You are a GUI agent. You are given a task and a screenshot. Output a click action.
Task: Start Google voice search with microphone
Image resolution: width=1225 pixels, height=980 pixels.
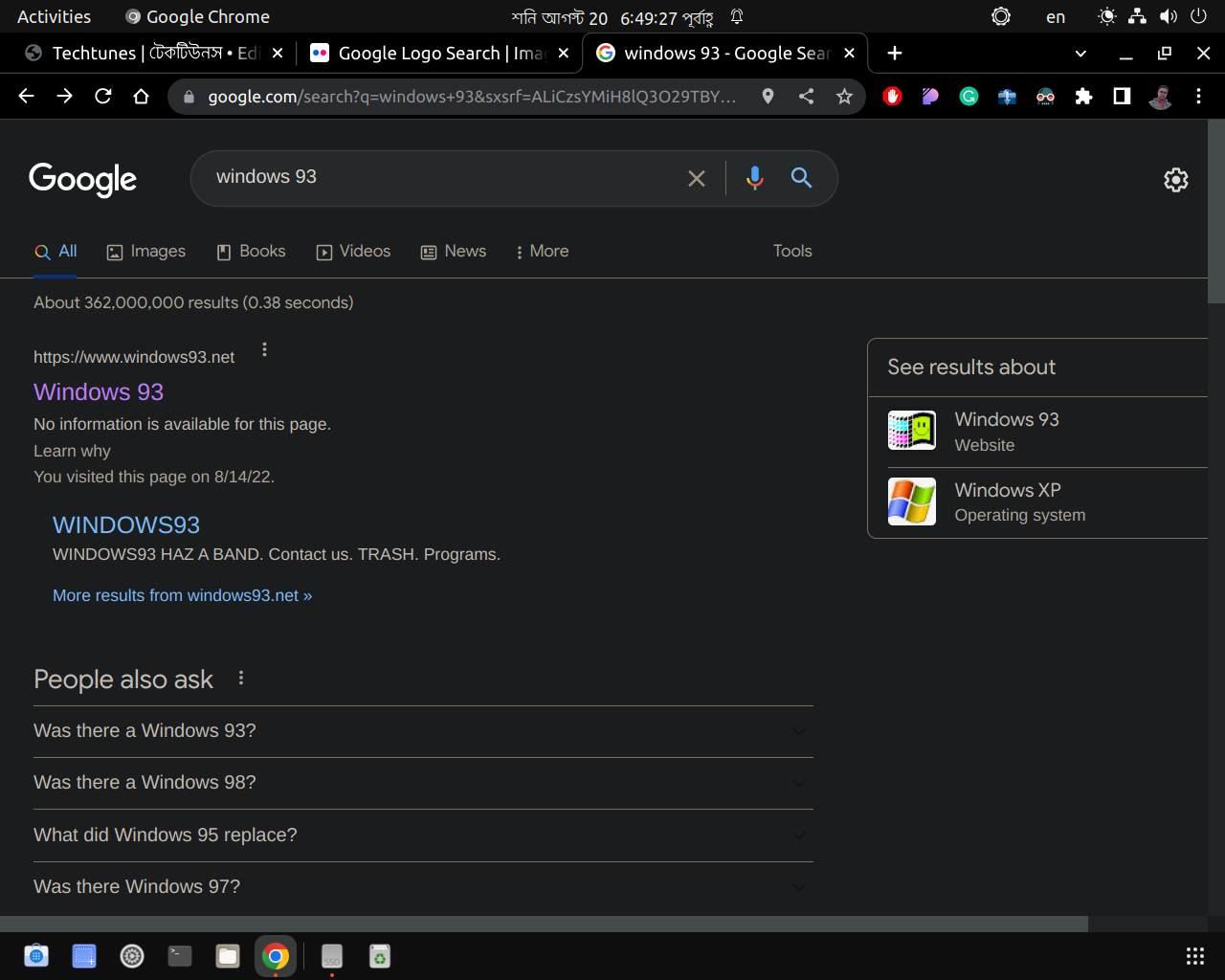pyautogui.click(x=755, y=178)
